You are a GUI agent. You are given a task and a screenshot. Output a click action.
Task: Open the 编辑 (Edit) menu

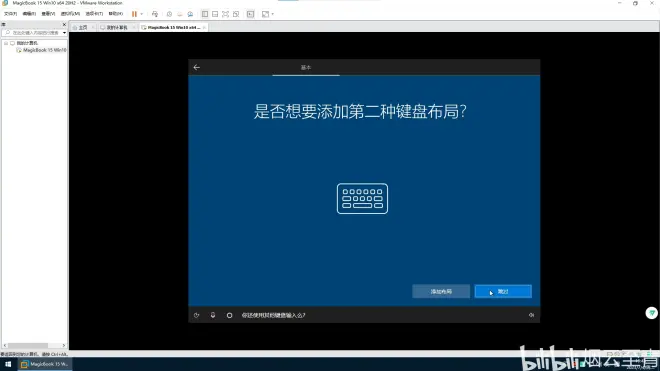pos(29,14)
